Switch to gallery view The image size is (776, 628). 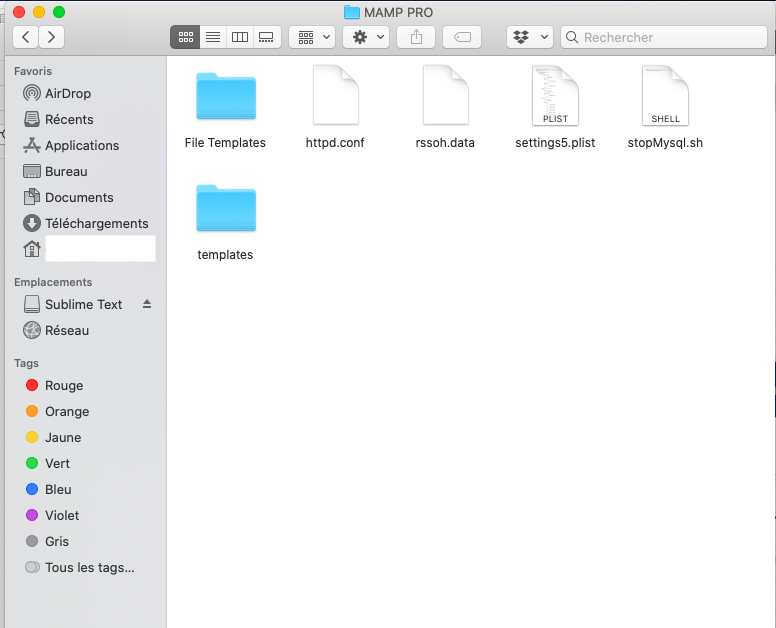(267, 37)
